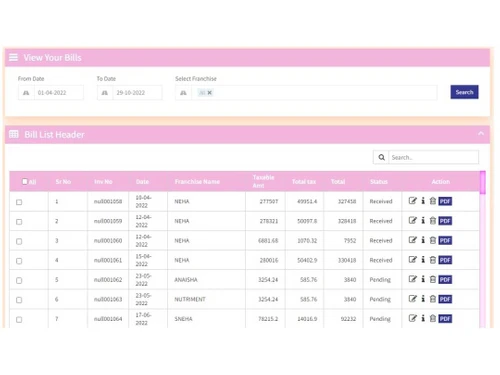Sort by Franchise Name column header

click(197, 182)
